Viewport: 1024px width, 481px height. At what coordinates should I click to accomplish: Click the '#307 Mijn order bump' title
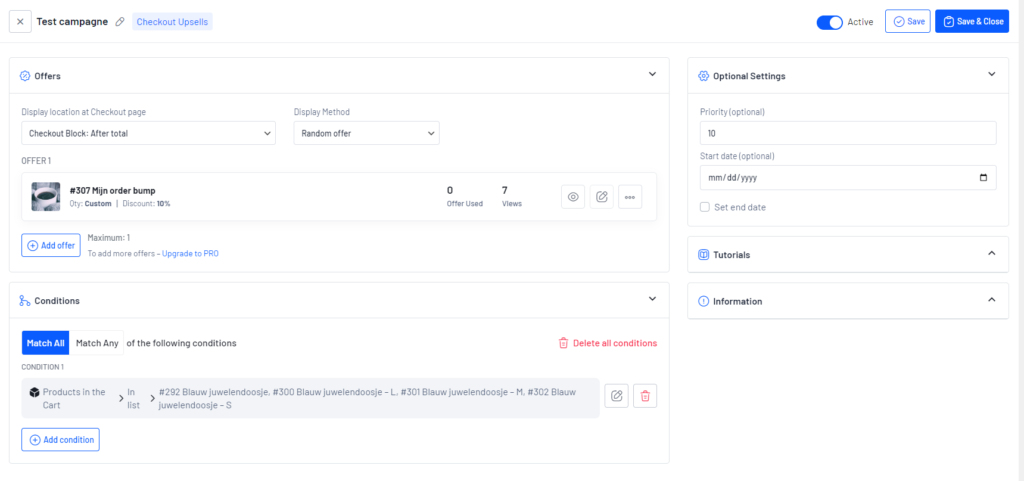click(x=112, y=191)
